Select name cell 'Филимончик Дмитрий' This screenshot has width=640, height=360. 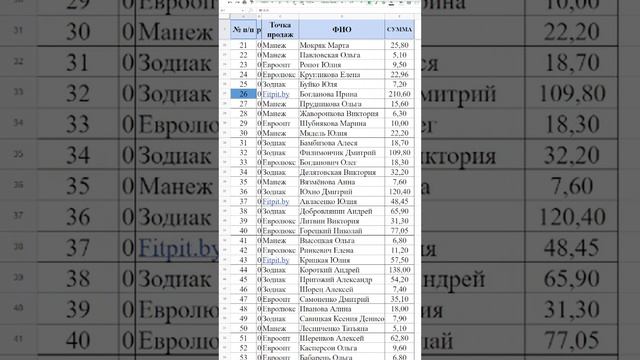[342, 153]
